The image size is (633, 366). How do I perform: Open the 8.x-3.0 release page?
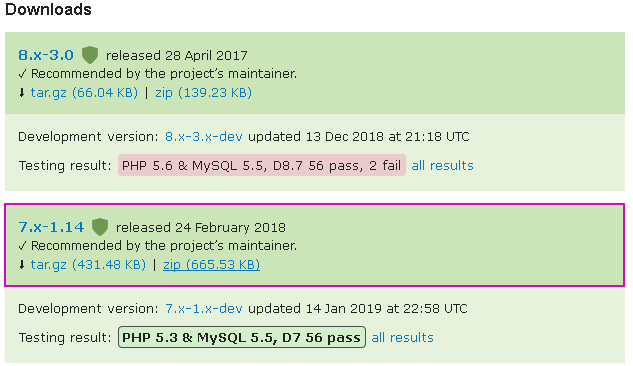point(46,55)
